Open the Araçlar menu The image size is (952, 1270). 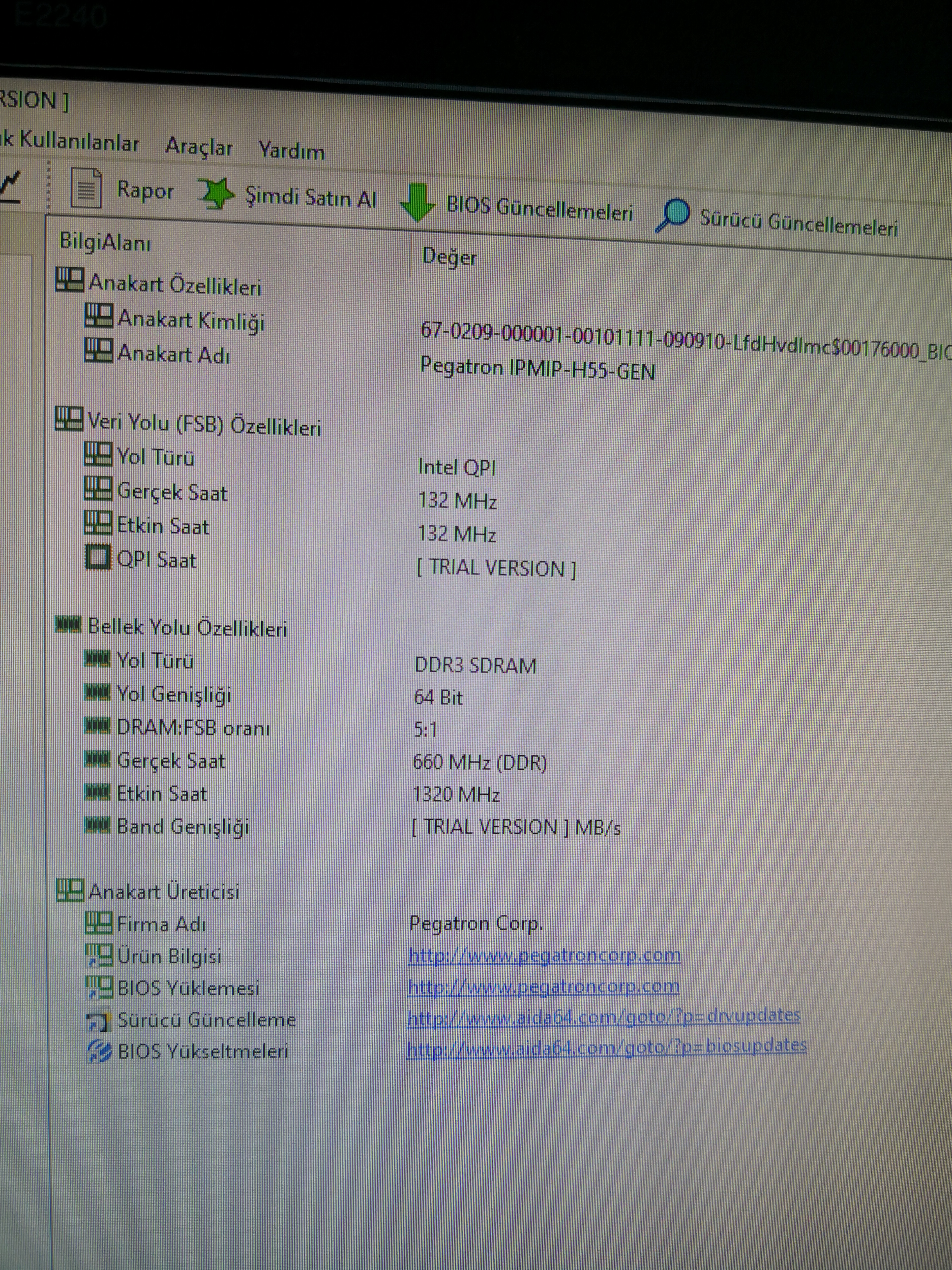click(199, 147)
